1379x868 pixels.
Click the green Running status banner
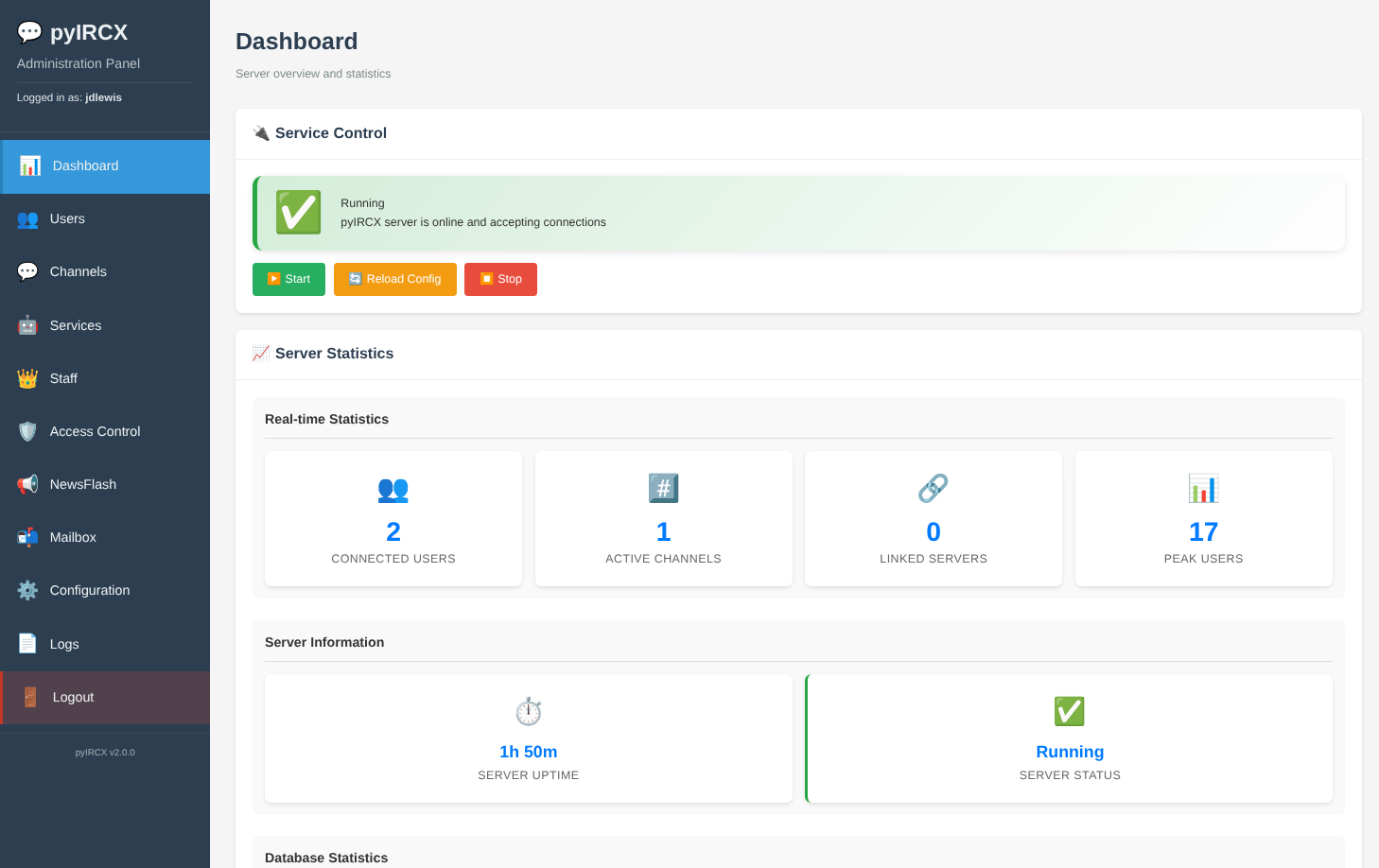(x=797, y=213)
